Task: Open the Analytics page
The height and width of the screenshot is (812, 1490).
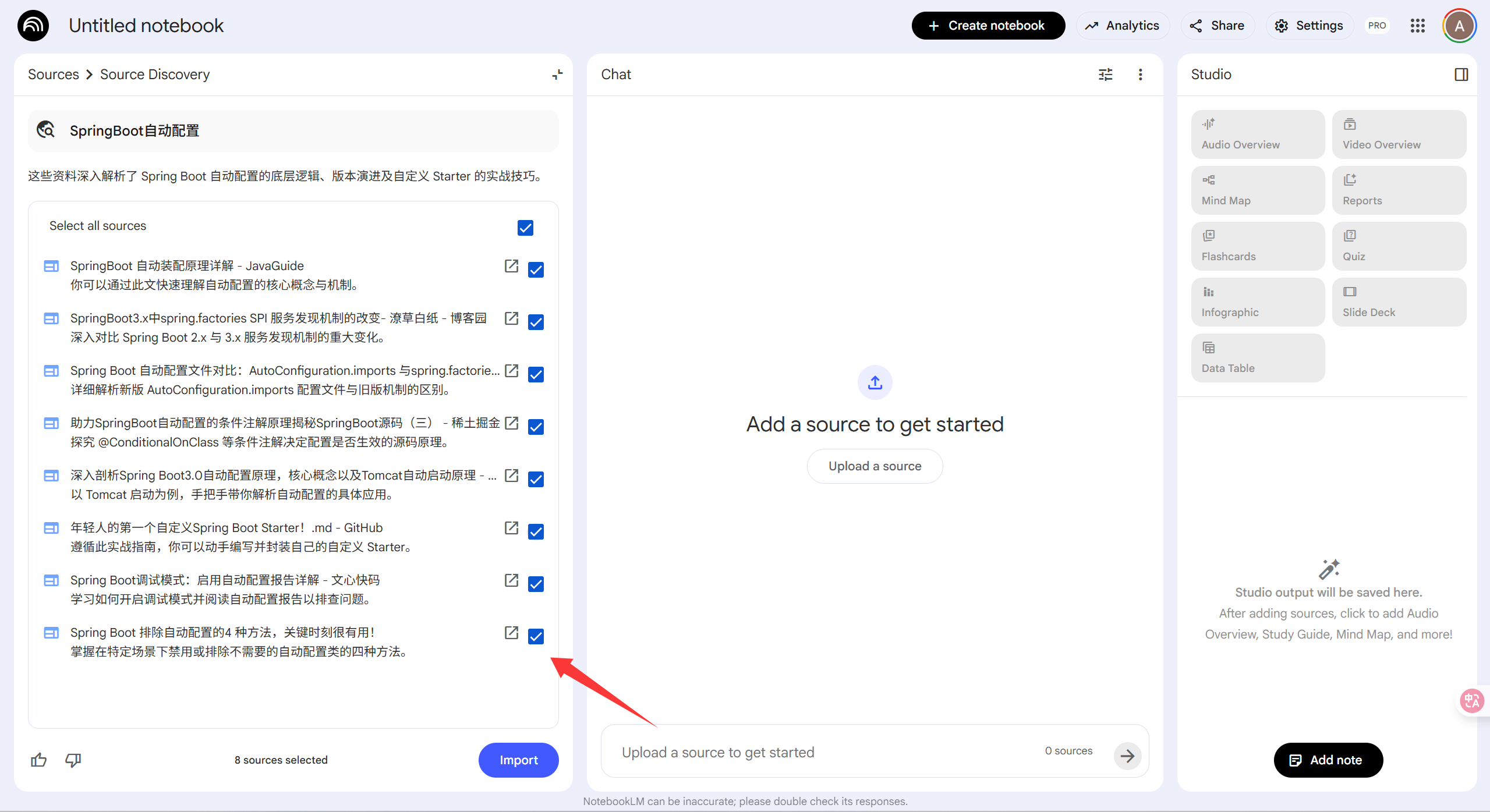Action: 1123,26
